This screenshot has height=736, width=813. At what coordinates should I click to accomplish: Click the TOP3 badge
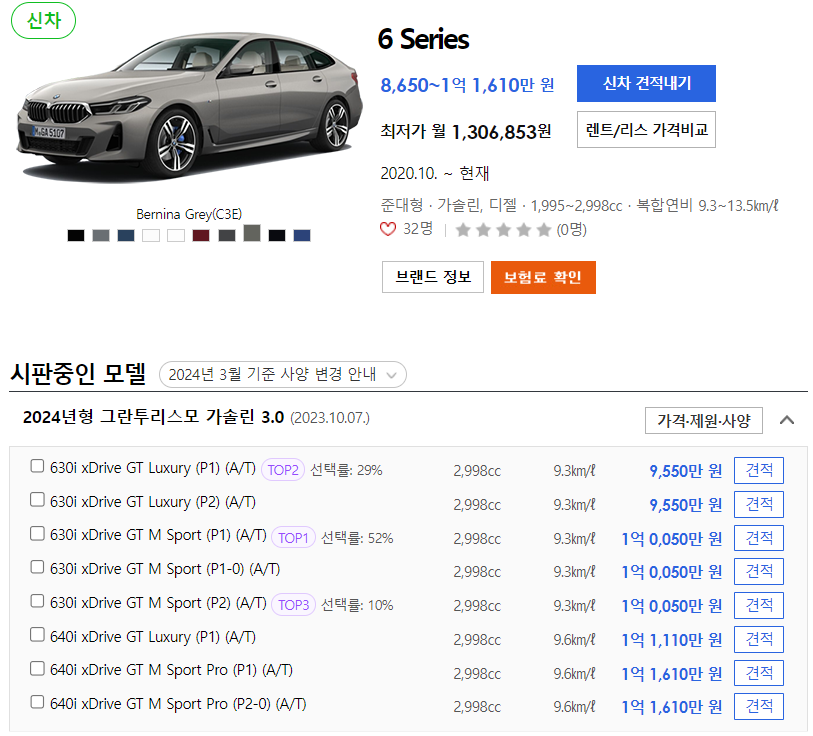click(x=293, y=605)
